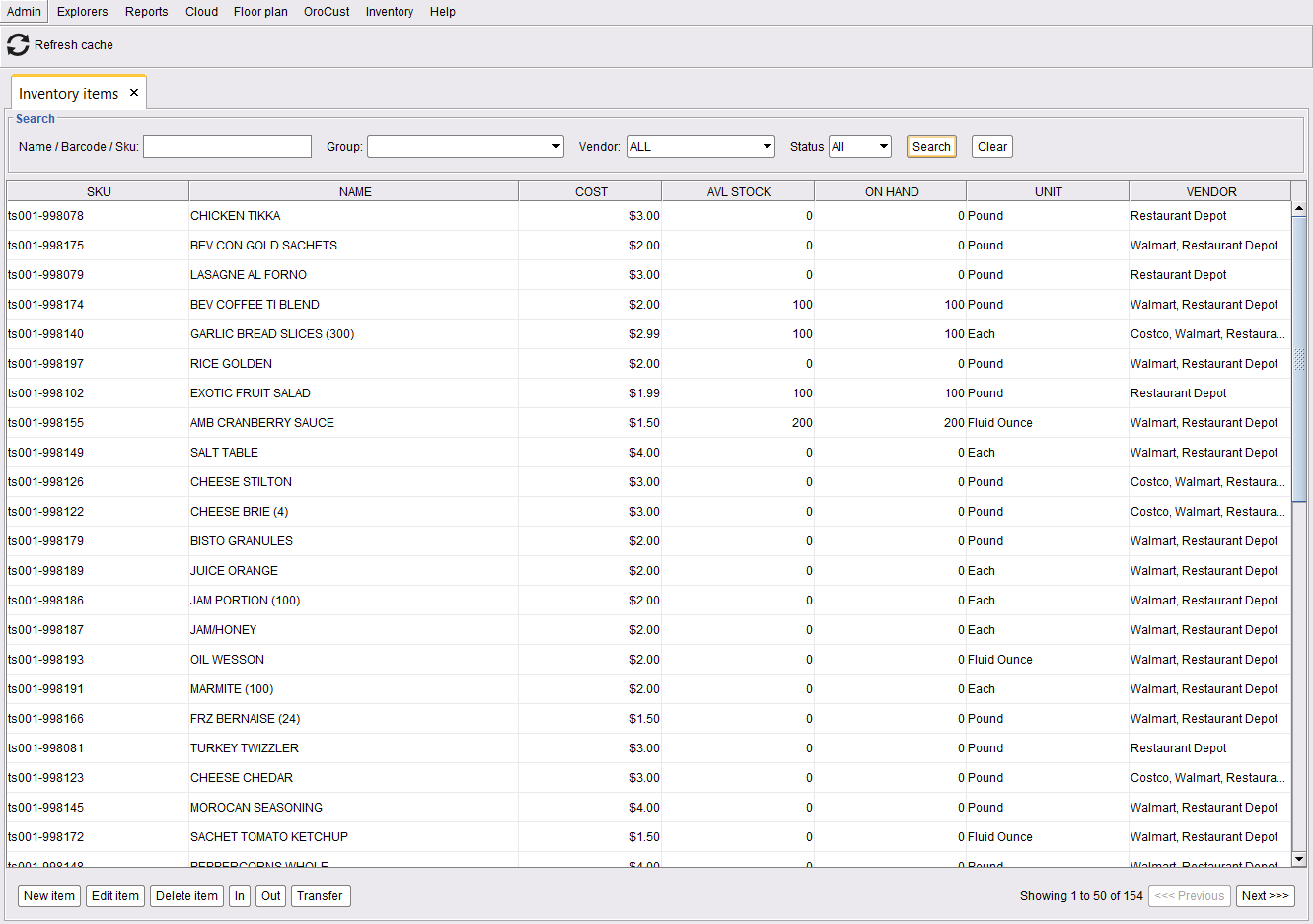Click the Refresh cache icon
Image resolution: width=1313 pixels, height=924 pixels.
(18, 45)
